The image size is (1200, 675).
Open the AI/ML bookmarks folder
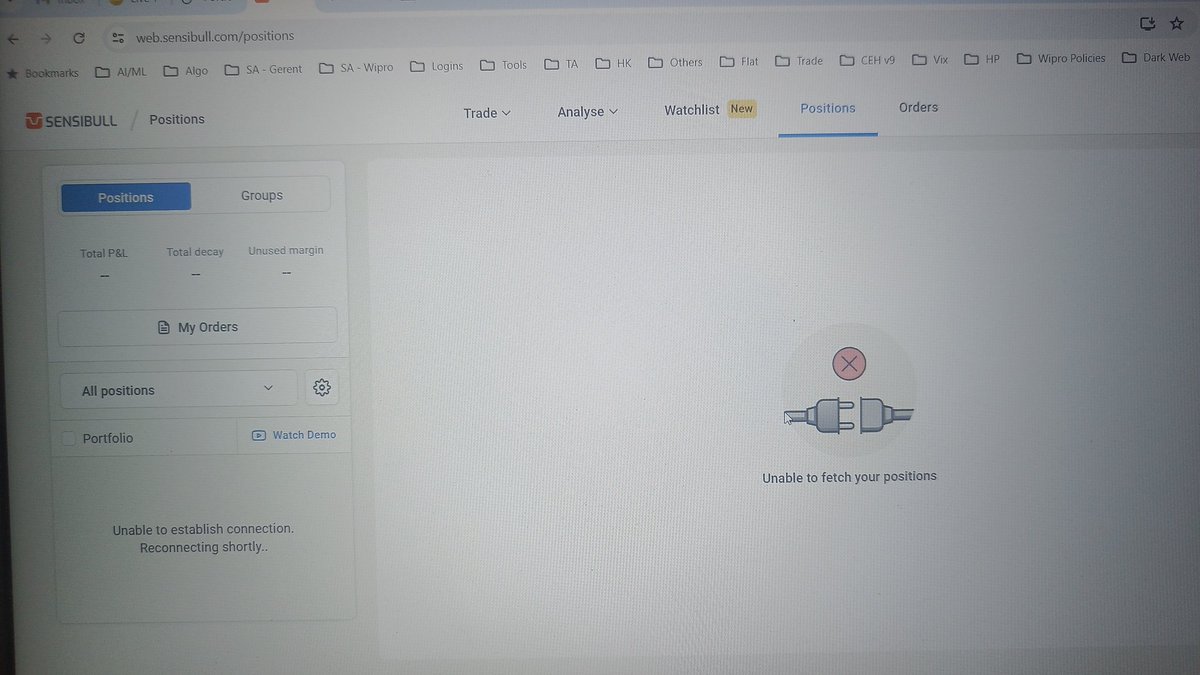pyautogui.click(x=120, y=70)
